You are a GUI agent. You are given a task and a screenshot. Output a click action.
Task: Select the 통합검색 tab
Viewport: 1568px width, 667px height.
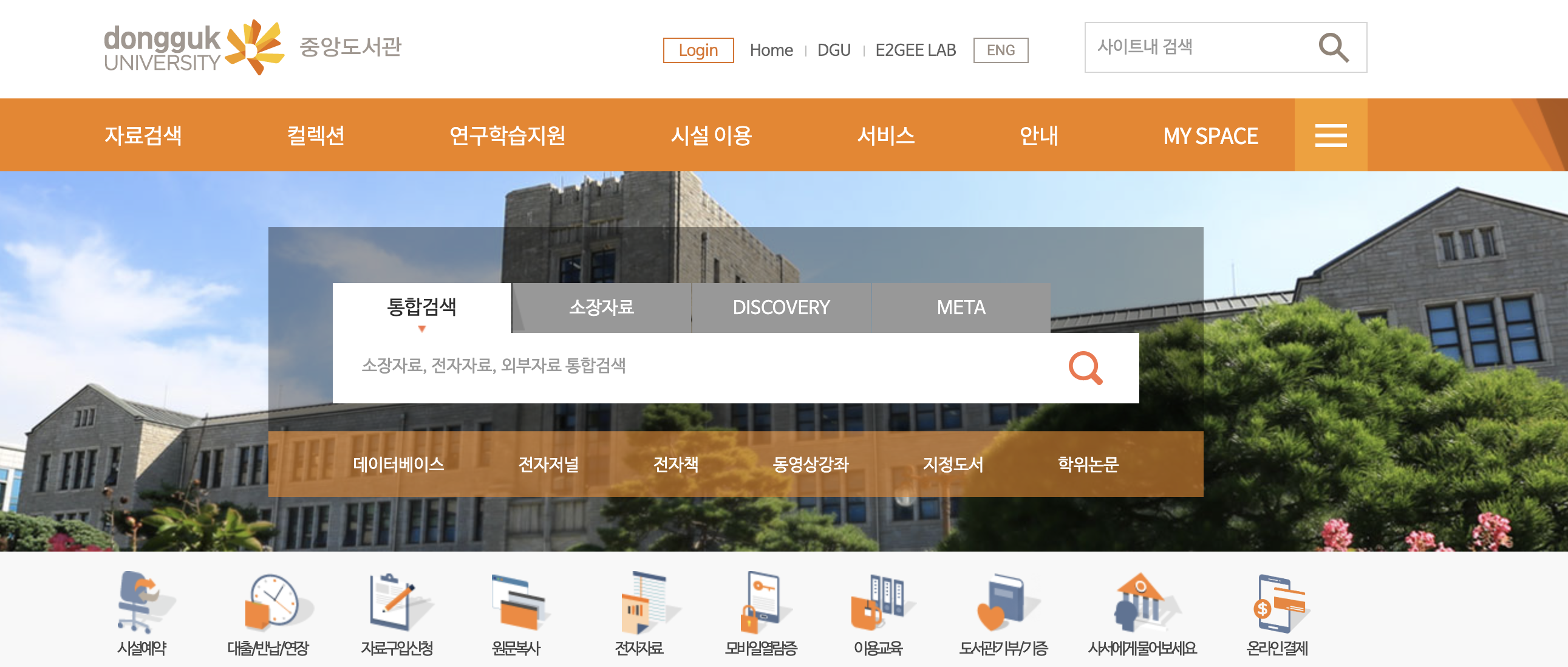coord(422,307)
